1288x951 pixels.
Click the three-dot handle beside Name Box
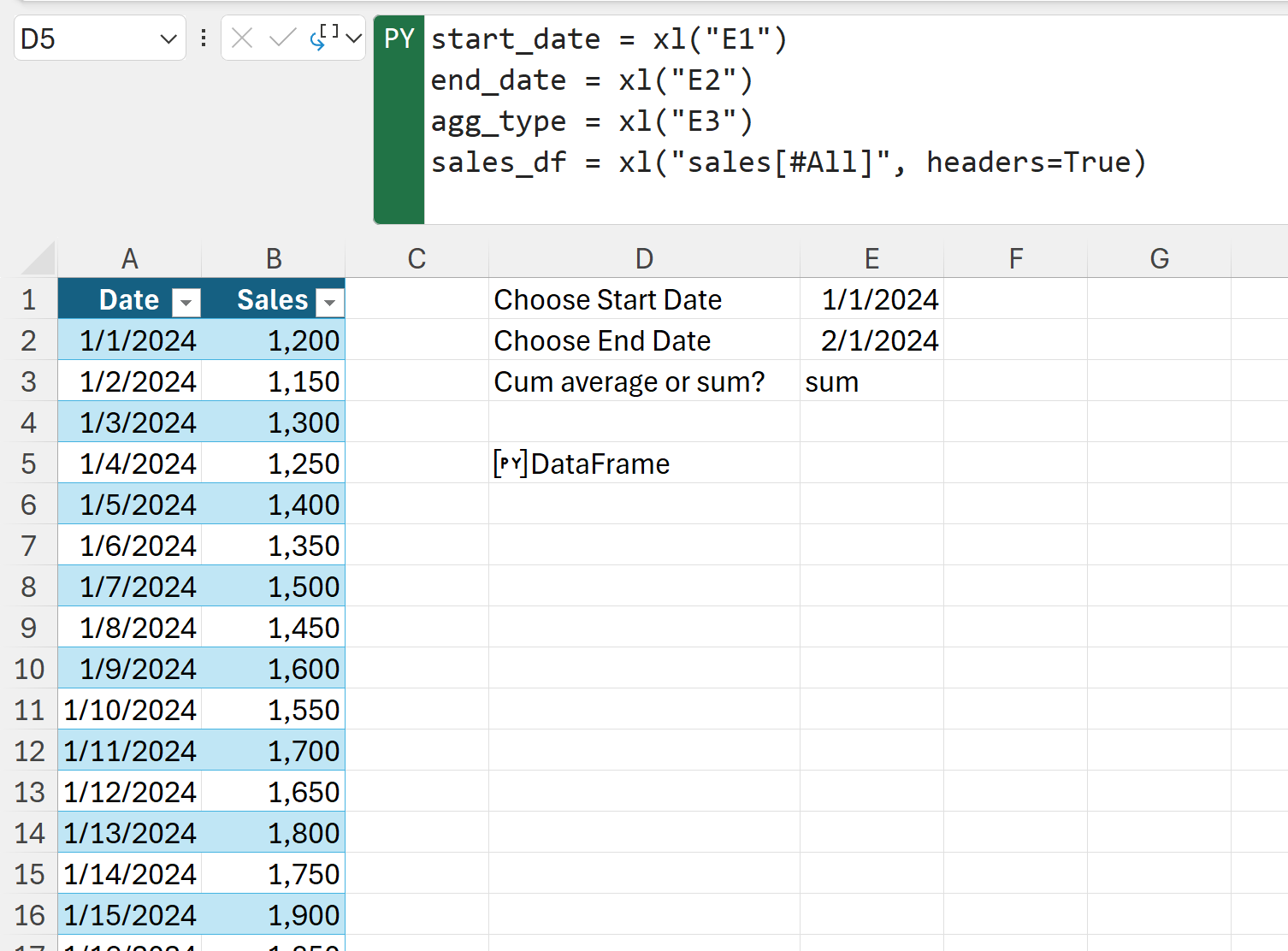(204, 38)
